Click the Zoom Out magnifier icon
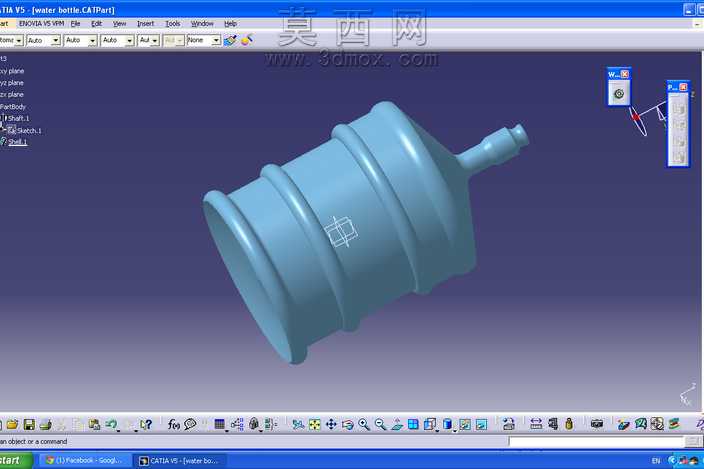 [380, 424]
